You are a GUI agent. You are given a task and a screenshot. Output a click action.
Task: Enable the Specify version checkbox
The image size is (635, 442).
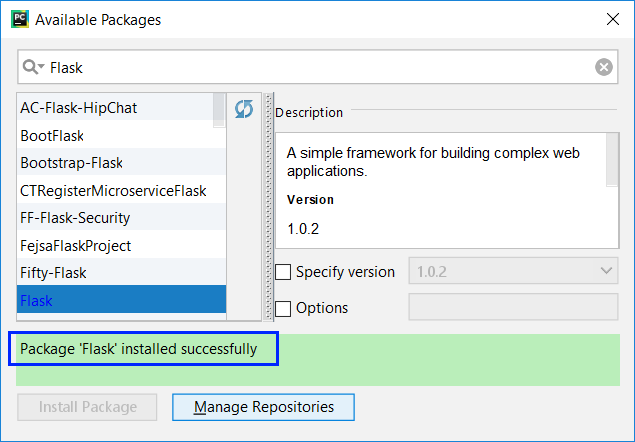pyautogui.click(x=283, y=272)
